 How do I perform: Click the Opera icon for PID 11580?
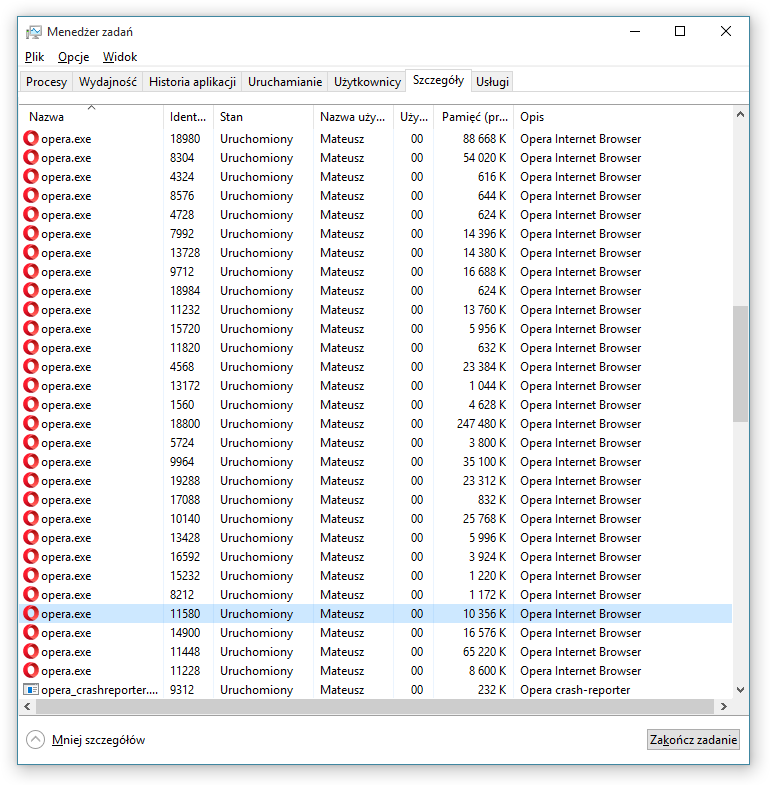tap(31, 613)
